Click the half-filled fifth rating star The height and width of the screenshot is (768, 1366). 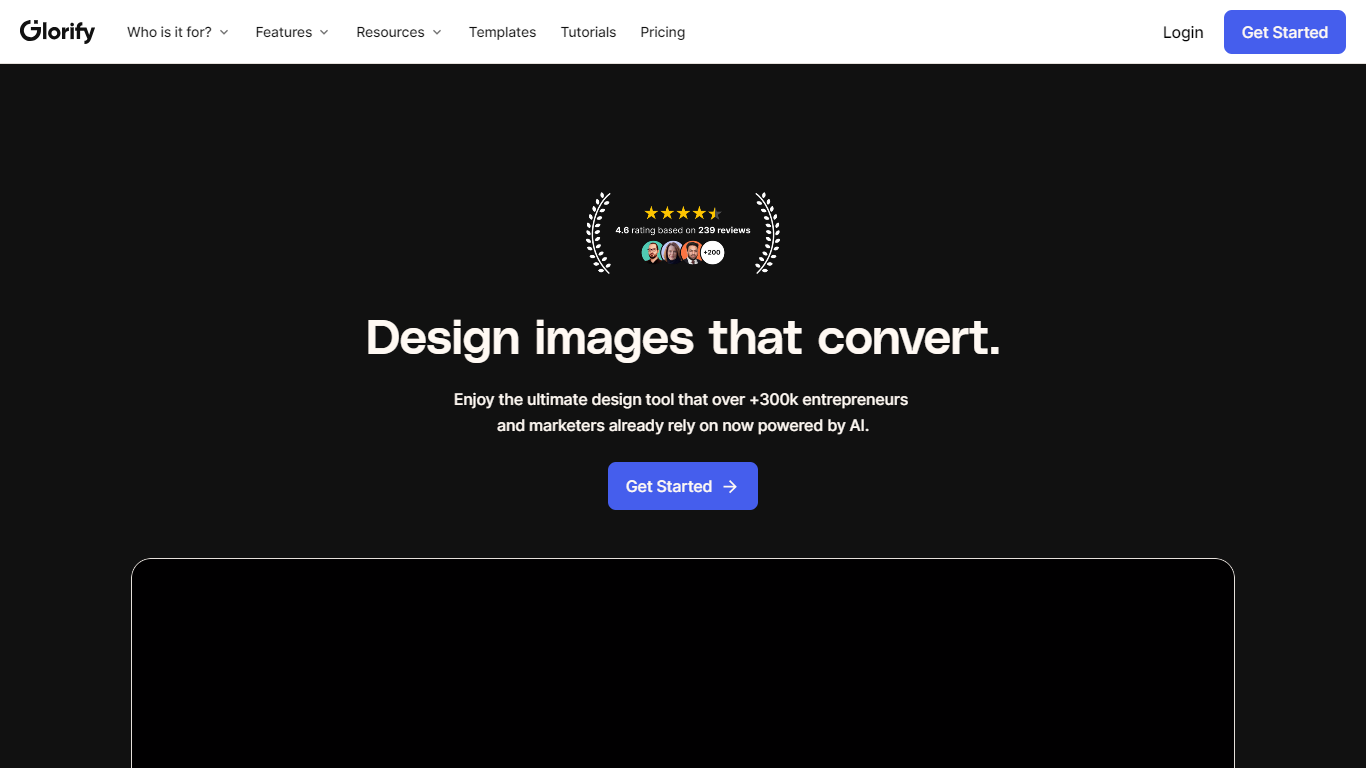pyautogui.click(x=714, y=213)
